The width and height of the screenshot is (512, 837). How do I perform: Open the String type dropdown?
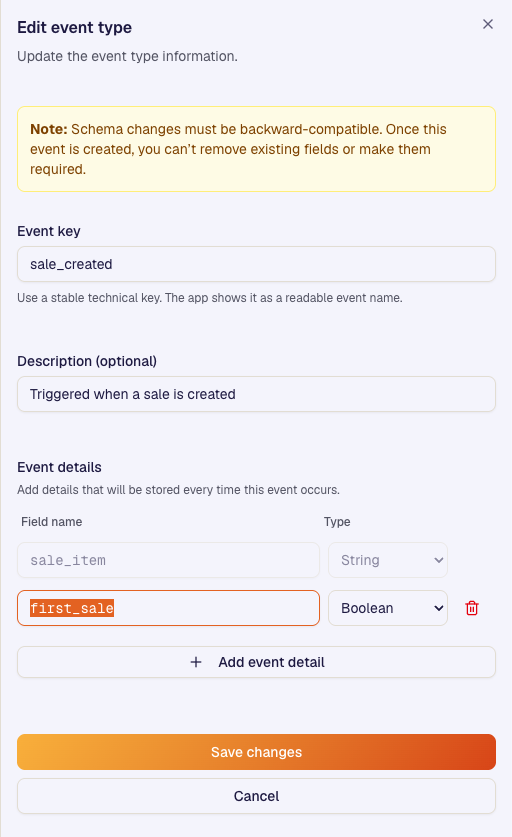click(388, 560)
